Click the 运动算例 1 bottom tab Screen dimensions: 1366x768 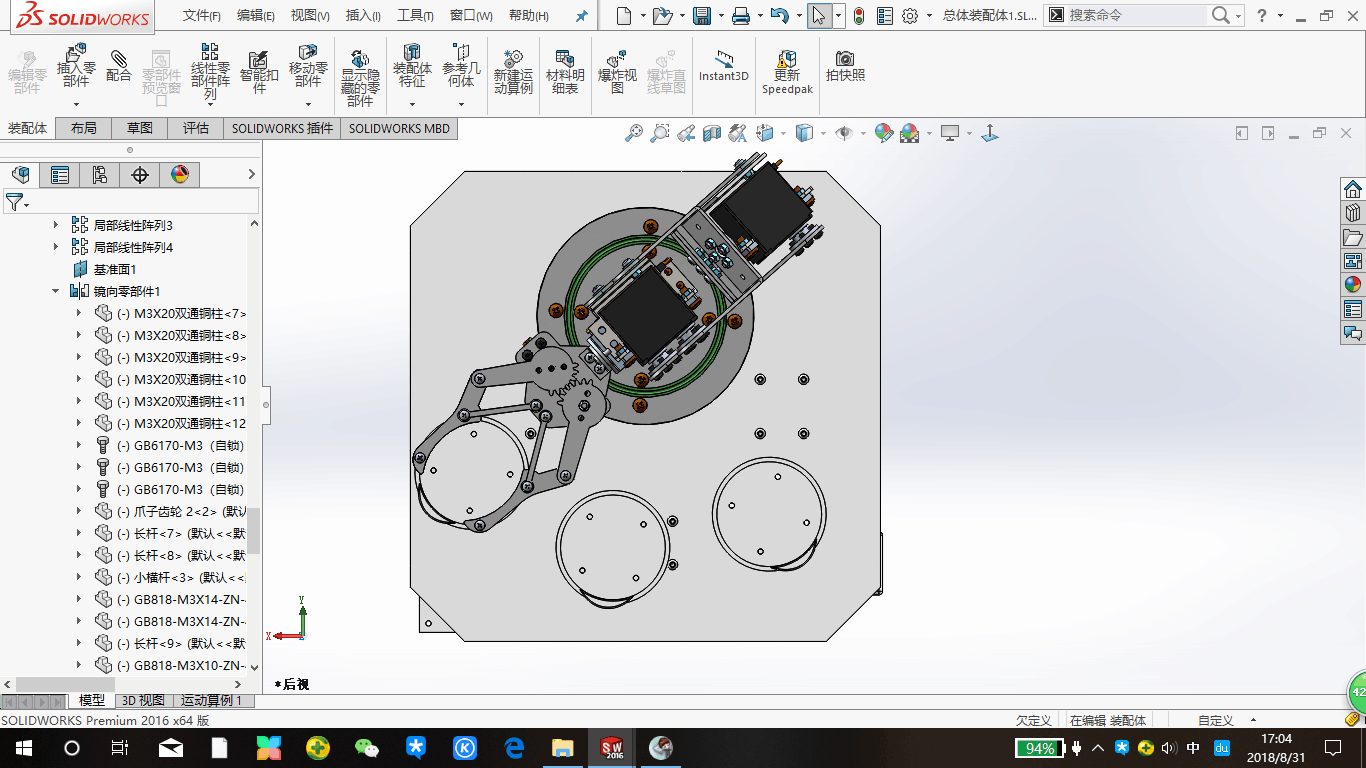(212, 701)
